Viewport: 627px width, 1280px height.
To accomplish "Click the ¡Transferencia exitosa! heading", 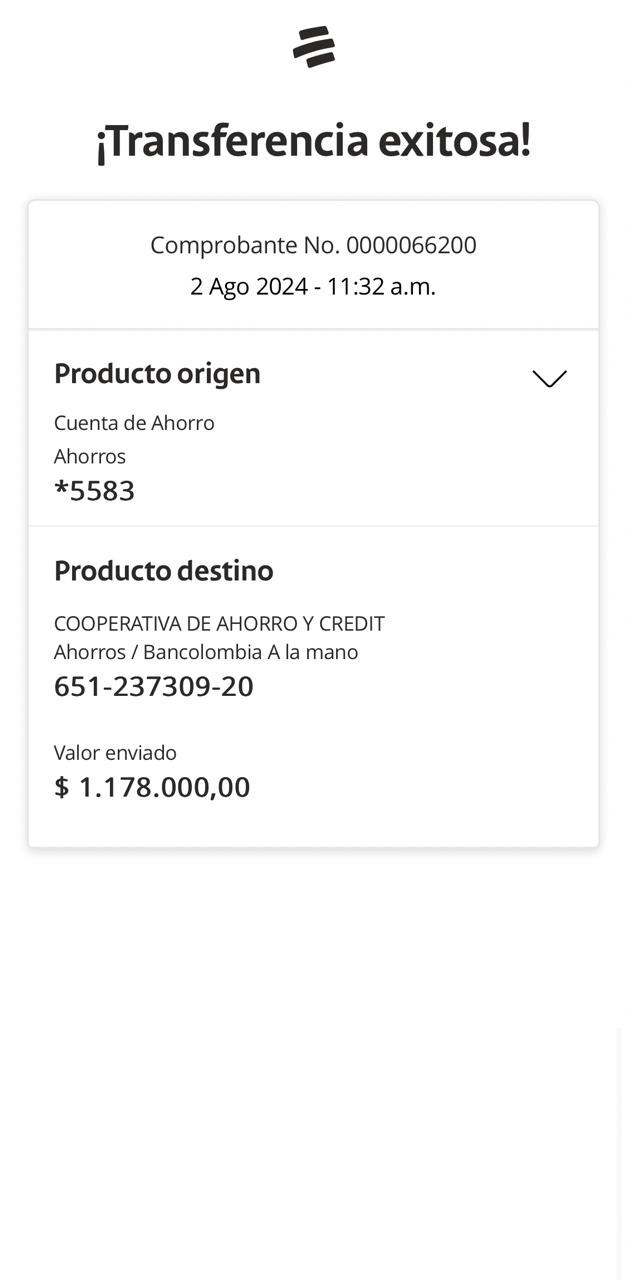I will point(313,141).
